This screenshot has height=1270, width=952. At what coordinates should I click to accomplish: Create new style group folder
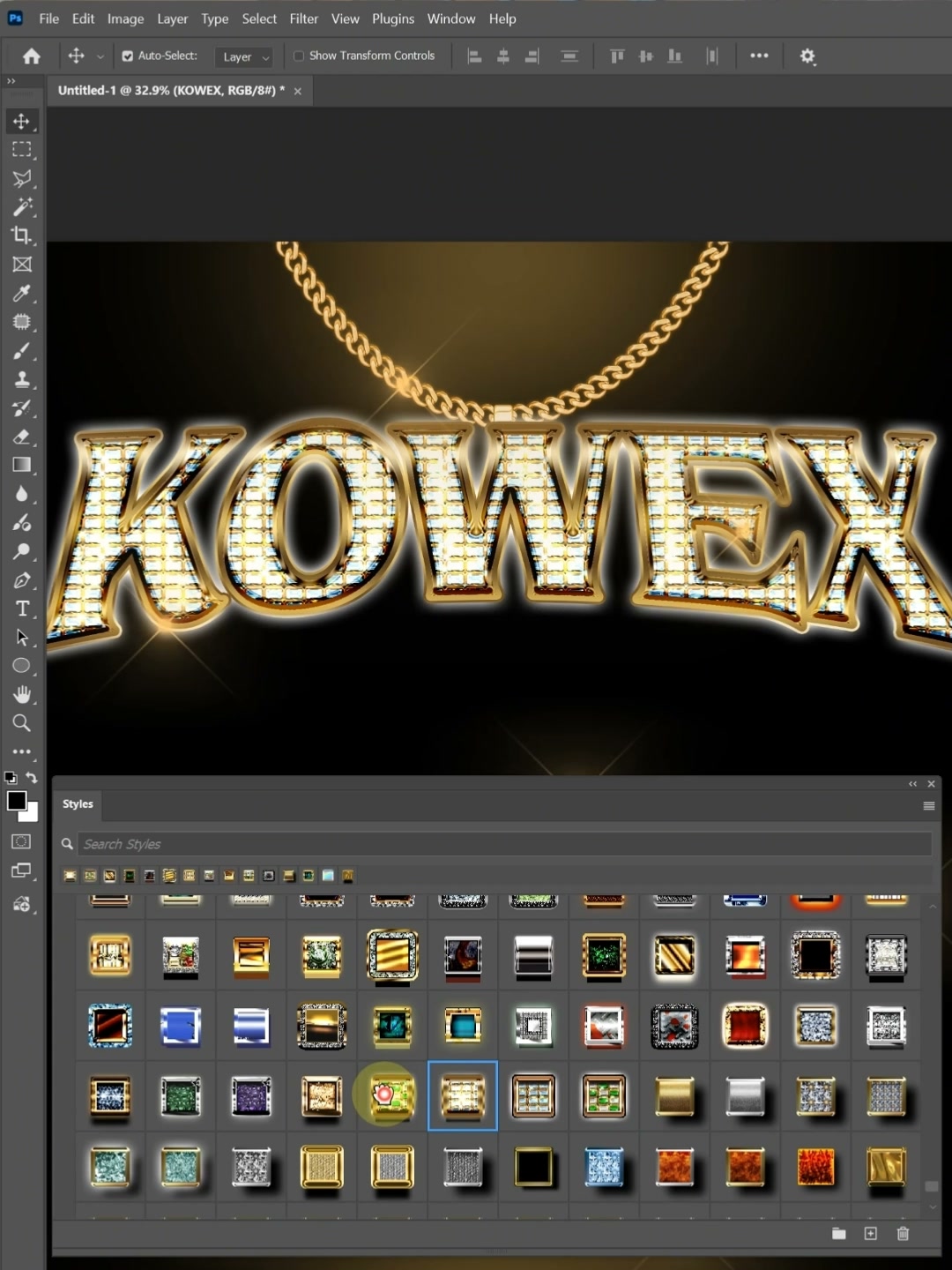click(x=839, y=1234)
